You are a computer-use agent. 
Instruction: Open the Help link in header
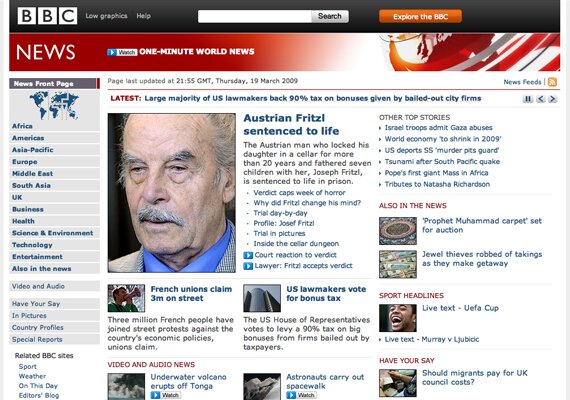[144, 16]
